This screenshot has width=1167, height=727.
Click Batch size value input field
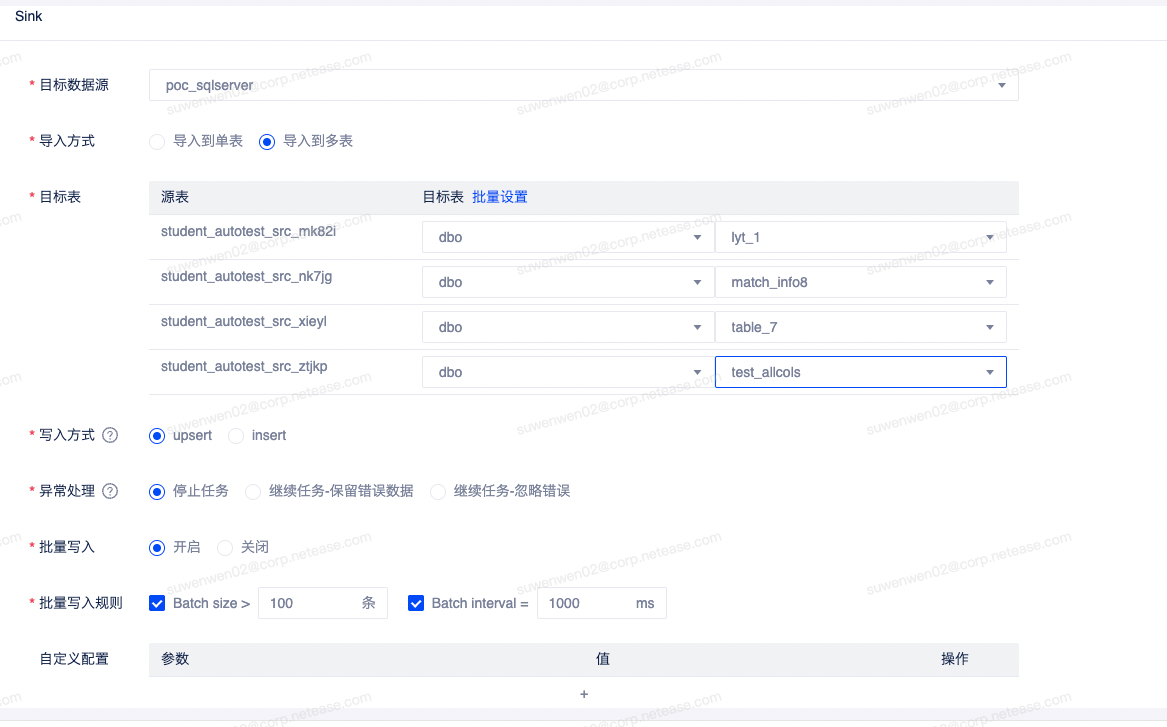pos(310,604)
